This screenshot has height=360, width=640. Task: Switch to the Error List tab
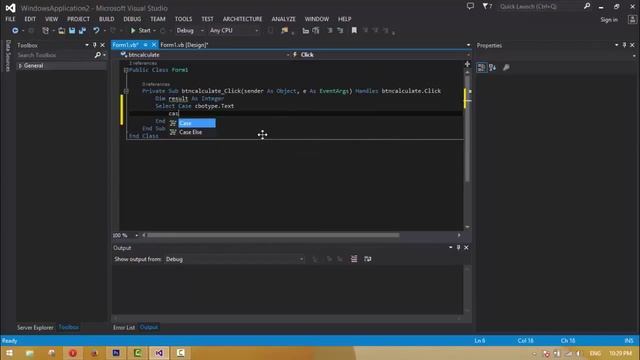pyautogui.click(x=124, y=327)
